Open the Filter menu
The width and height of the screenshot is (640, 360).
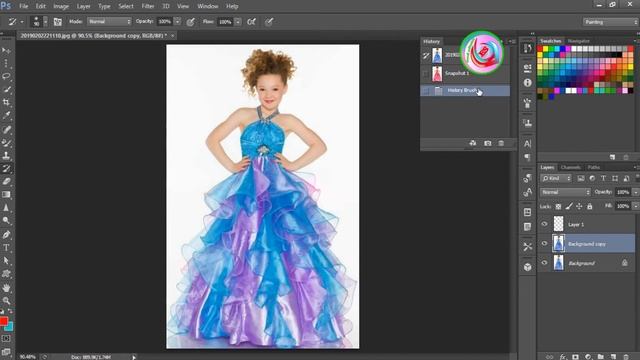click(x=148, y=6)
